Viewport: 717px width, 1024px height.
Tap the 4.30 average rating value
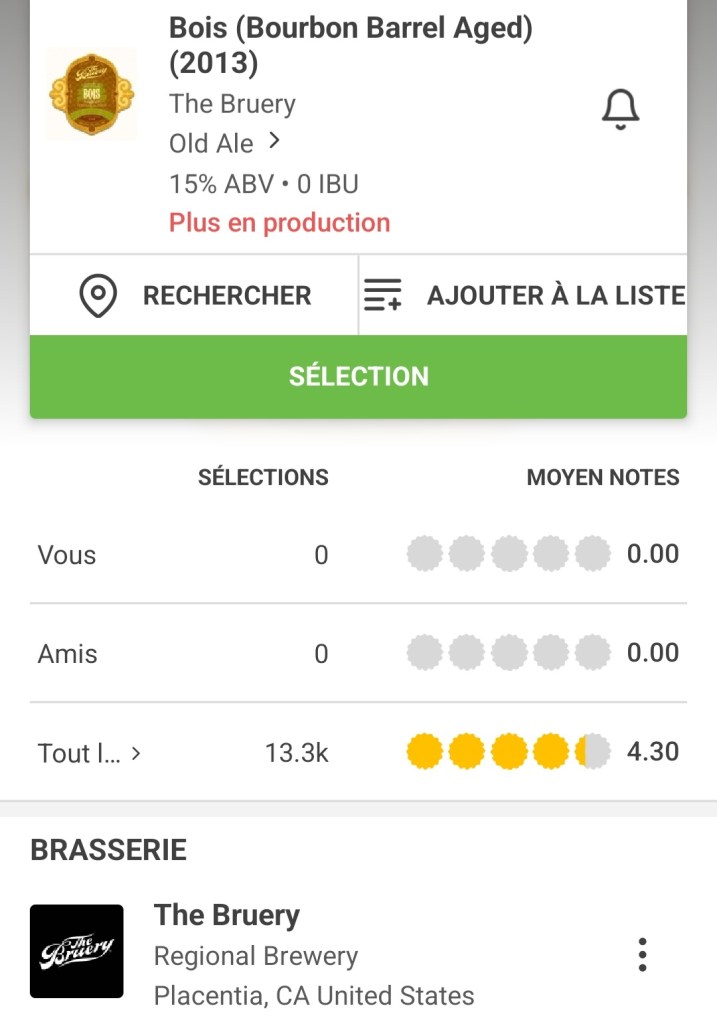point(653,752)
